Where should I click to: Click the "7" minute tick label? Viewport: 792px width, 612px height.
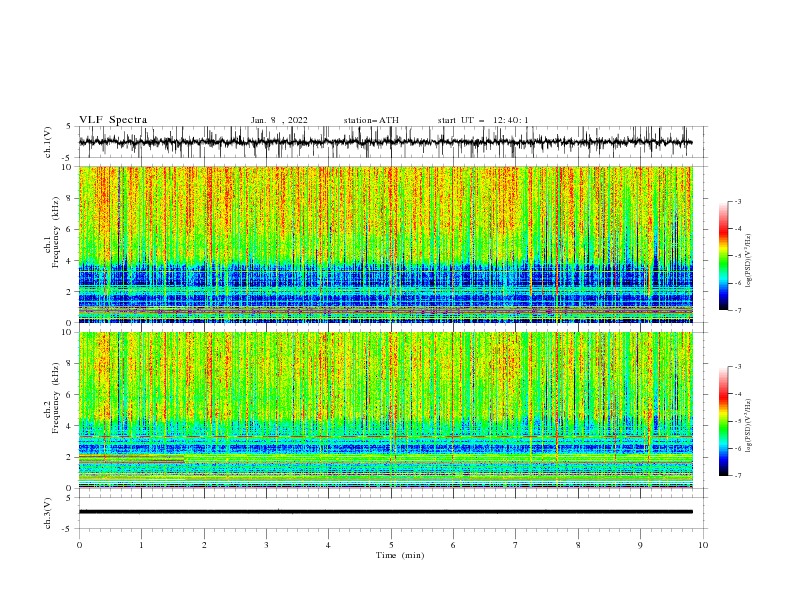click(x=516, y=545)
